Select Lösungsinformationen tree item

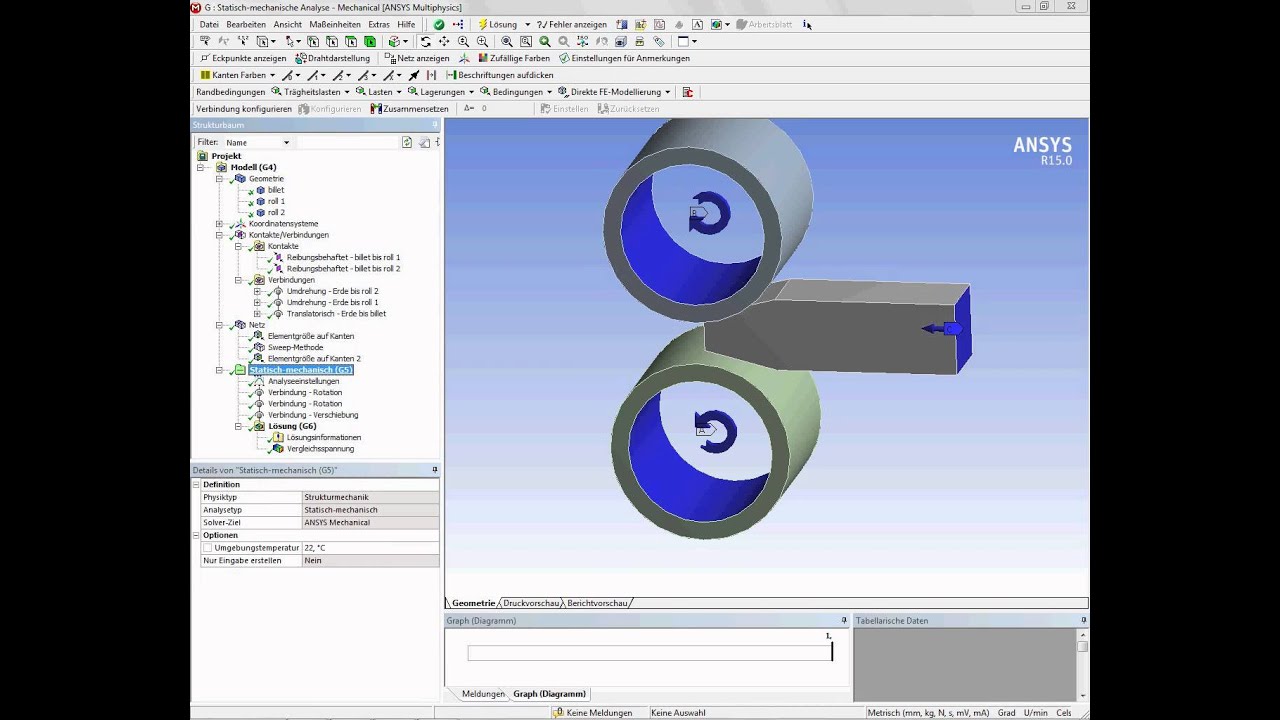tap(324, 437)
